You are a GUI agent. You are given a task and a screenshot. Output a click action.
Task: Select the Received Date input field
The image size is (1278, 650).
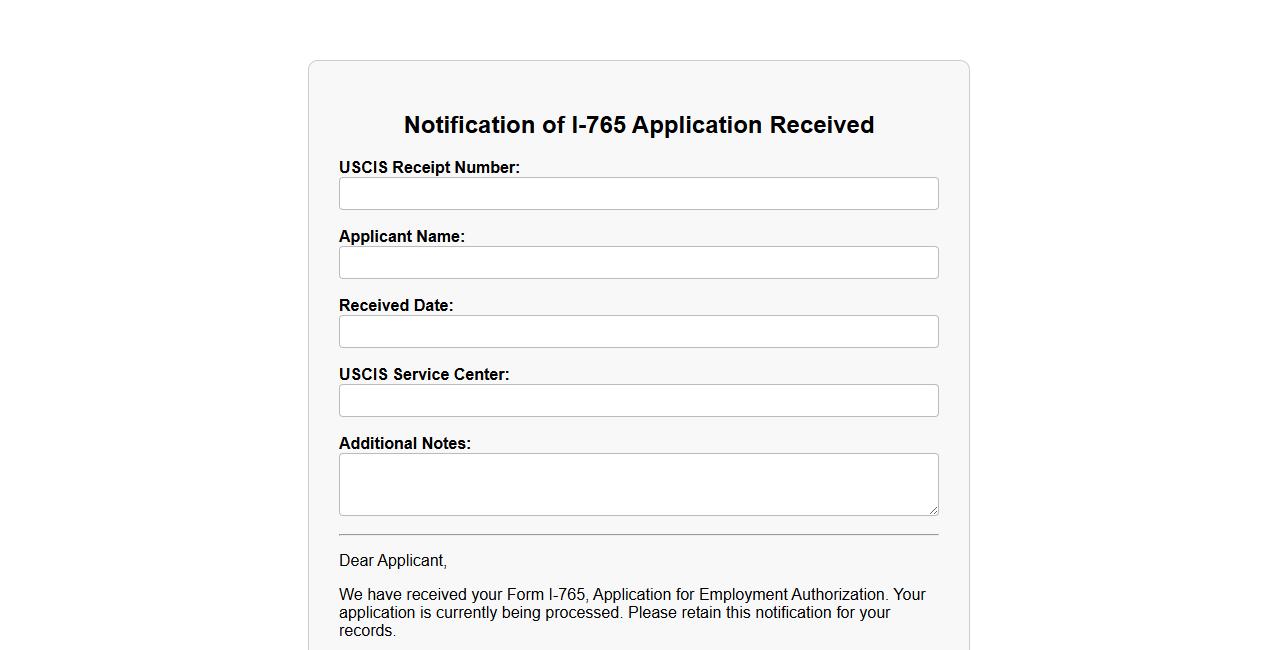coord(638,332)
